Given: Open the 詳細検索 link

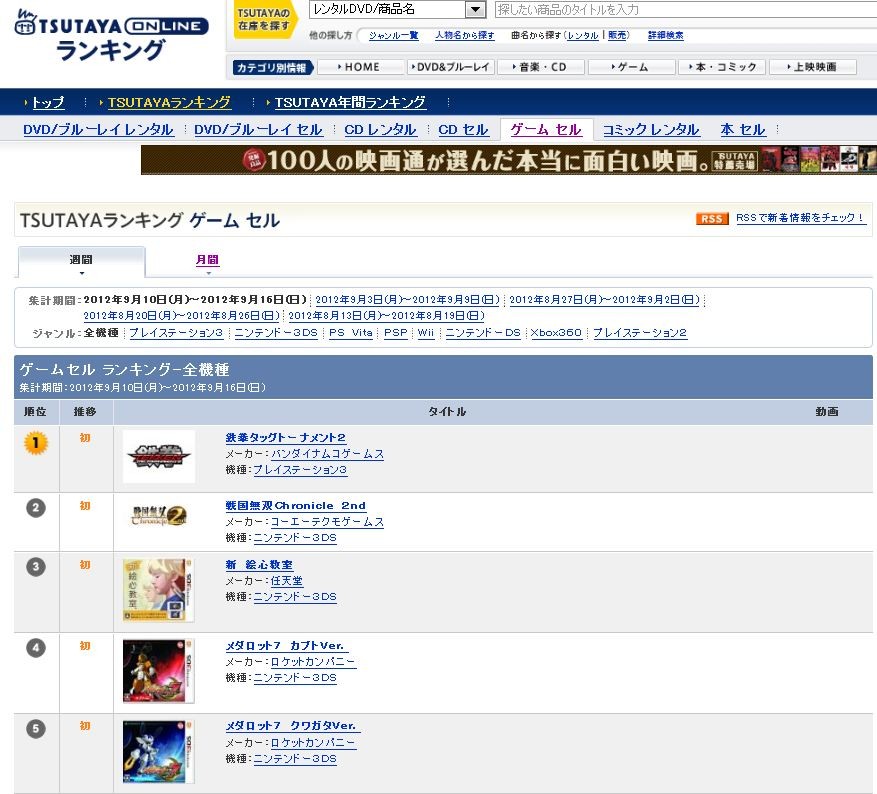Looking at the screenshot, I should coord(666,35).
